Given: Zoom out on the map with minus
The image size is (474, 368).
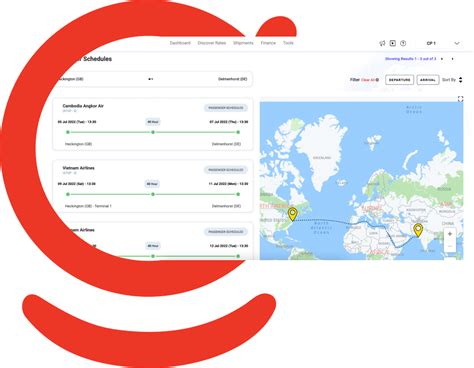Looking at the screenshot, I should [x=450, y=246].
